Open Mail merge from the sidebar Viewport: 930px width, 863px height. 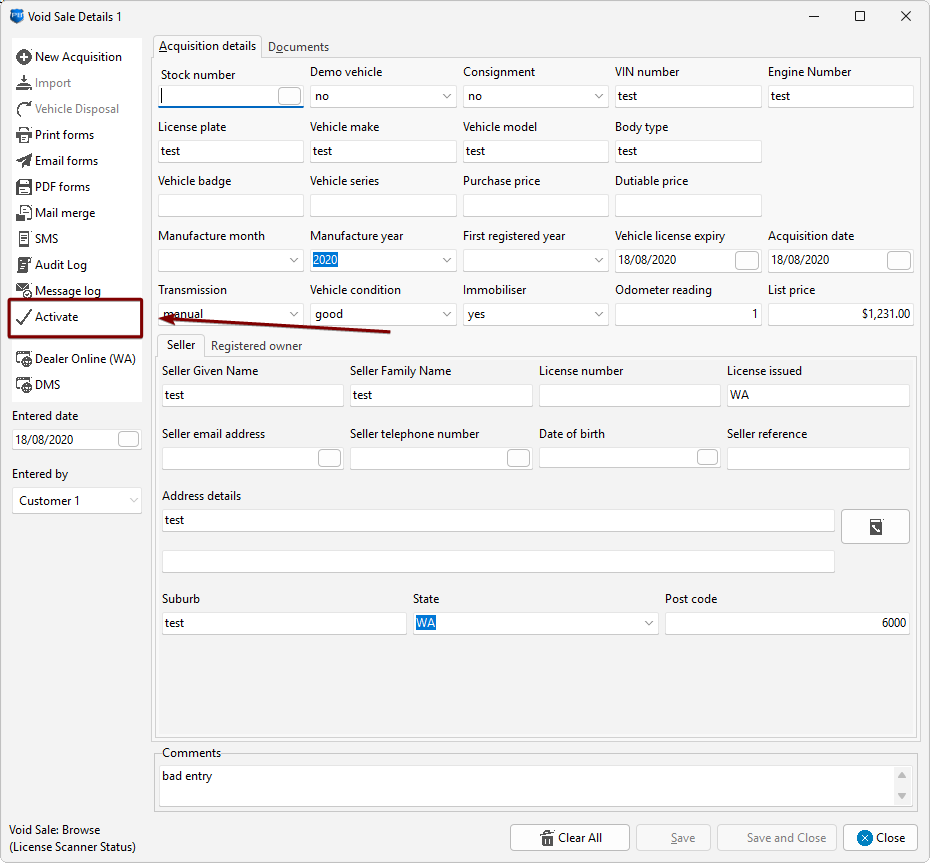point(66,213)
